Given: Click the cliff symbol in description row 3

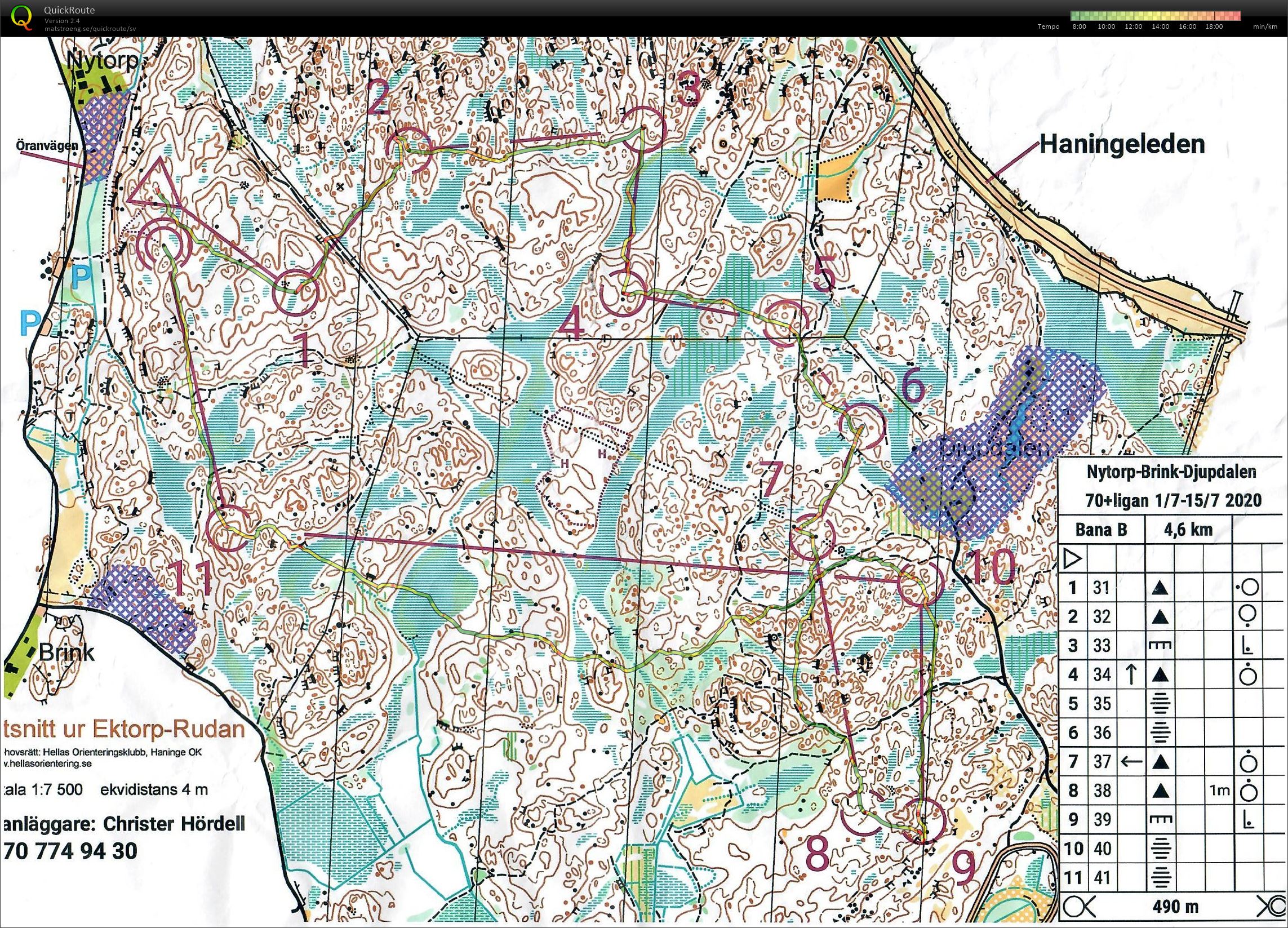Looking at the screenshot, I should pos(1161,646).
